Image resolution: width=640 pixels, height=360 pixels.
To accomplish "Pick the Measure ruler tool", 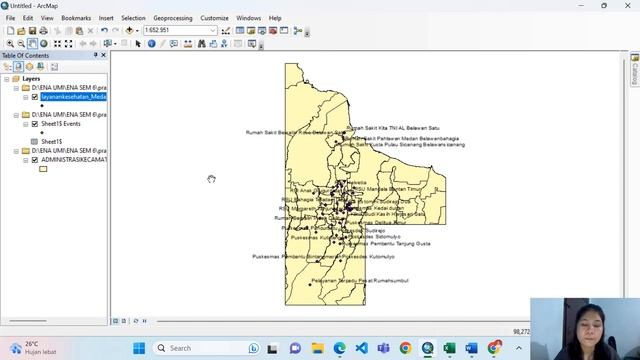I will [188, 44].
